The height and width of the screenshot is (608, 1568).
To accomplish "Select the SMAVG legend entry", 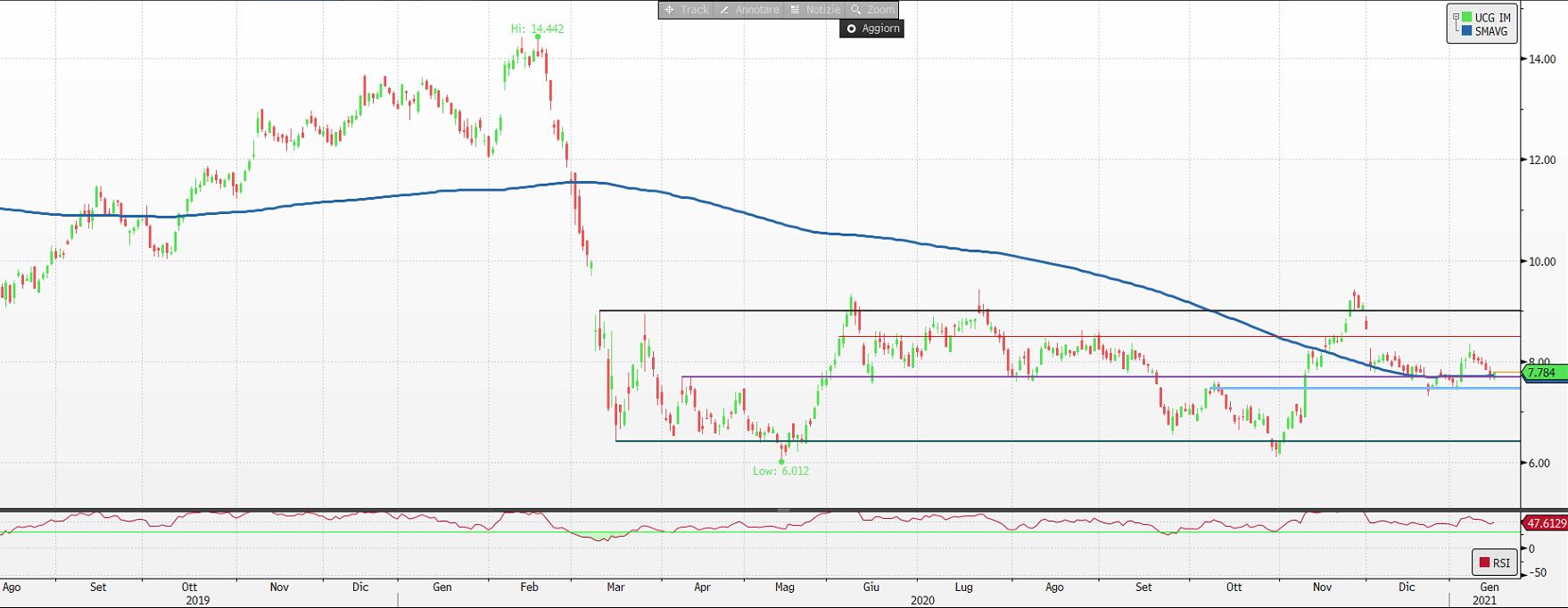I will [x=1490, y=31].
